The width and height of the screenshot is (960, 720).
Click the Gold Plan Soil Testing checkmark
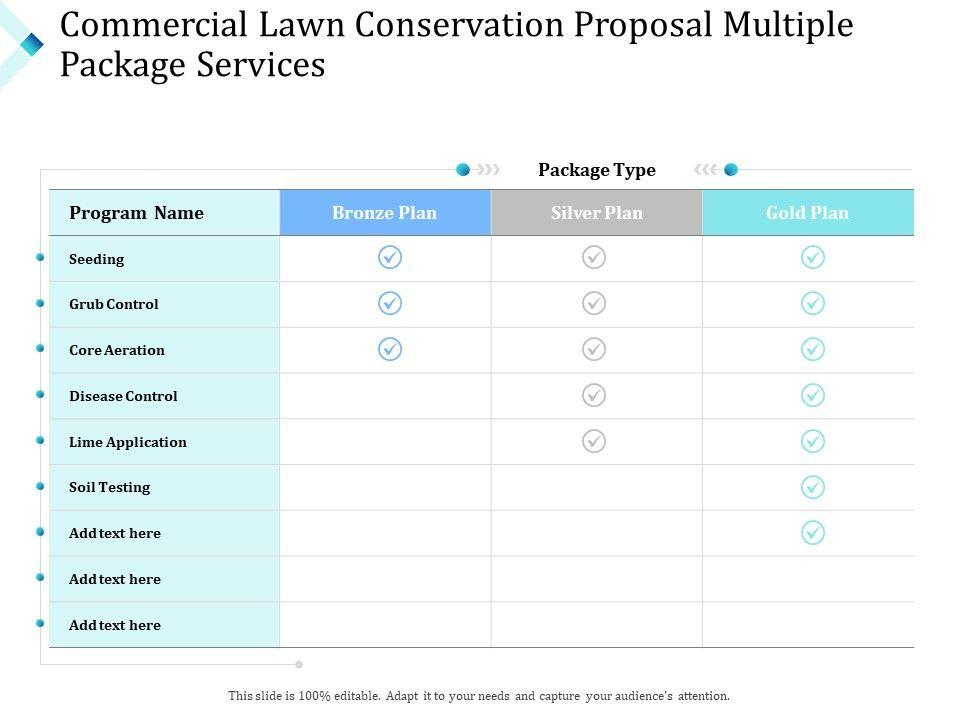pyautogui.click(x=813, y=487)
